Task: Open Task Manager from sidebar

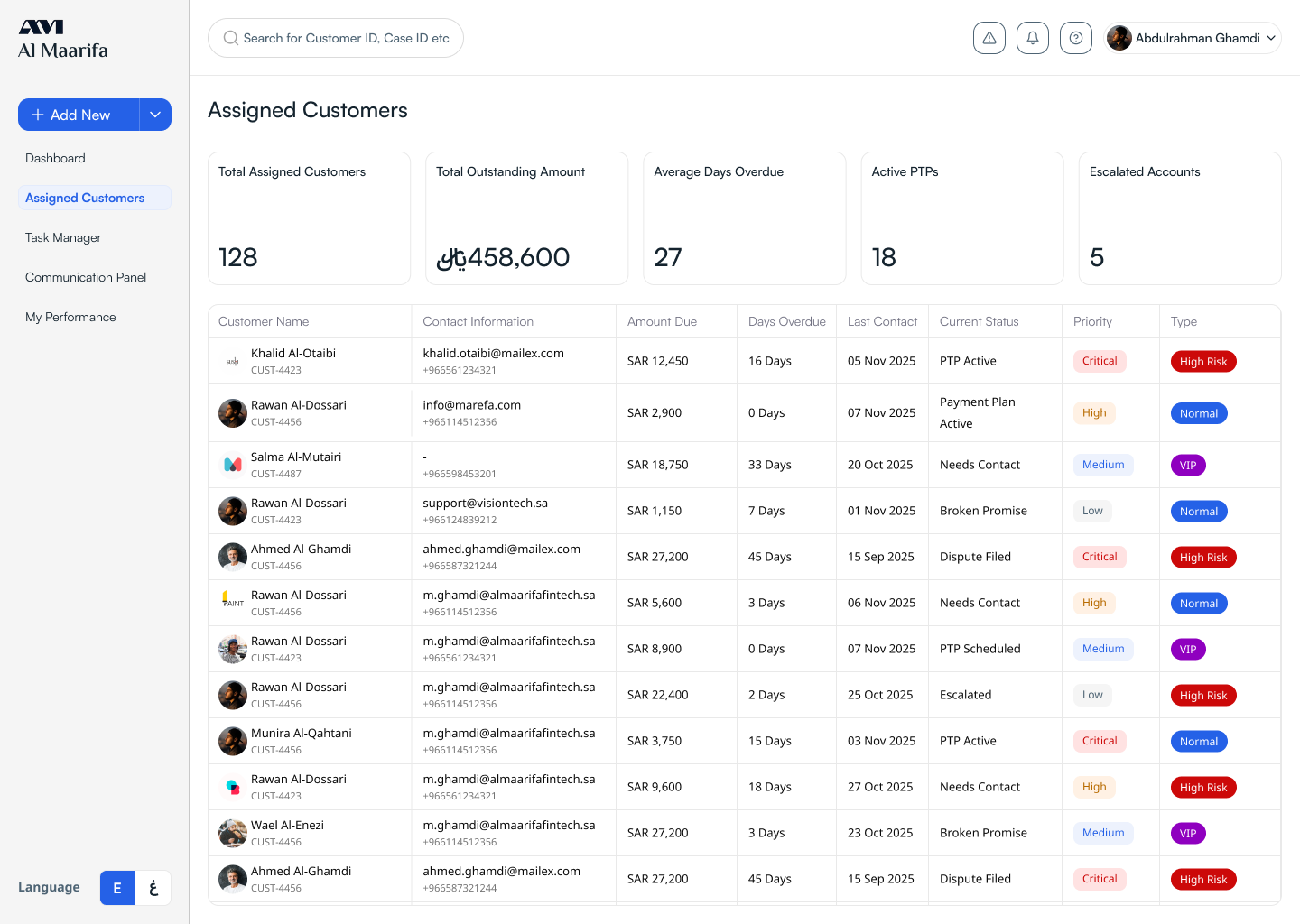Action: coord(63,237)
